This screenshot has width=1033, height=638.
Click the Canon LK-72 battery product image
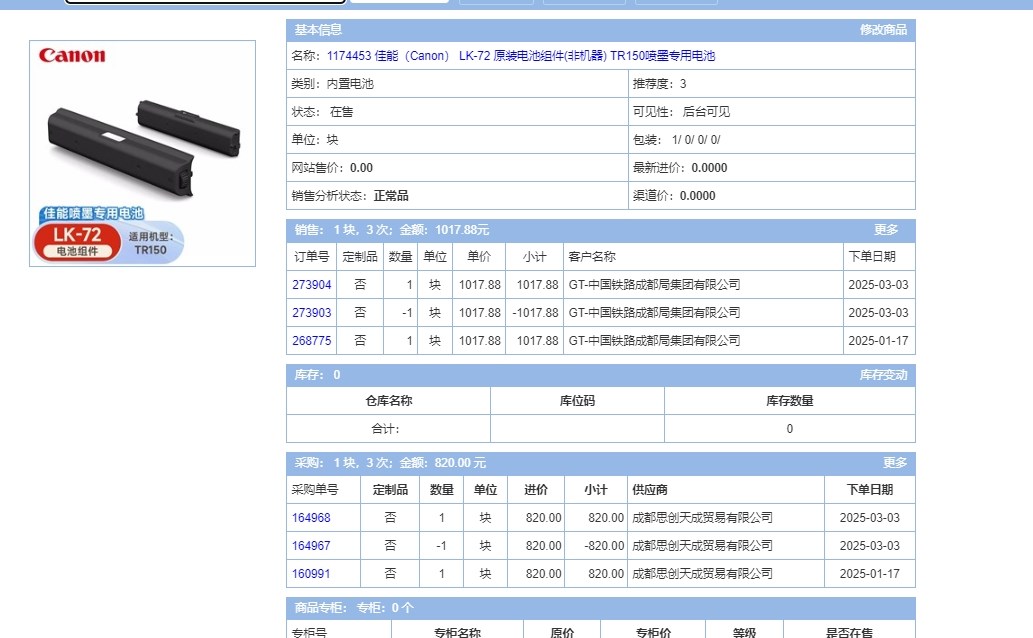click(x=142, y=154)
